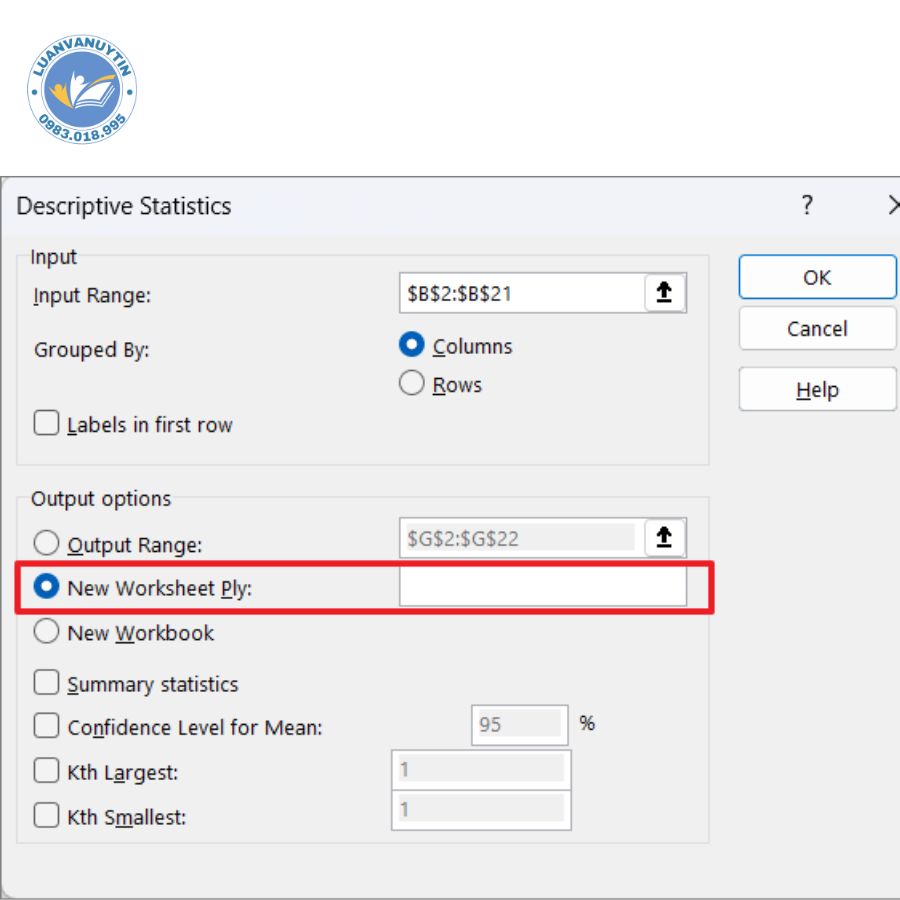Click the New Worksheet Ply name field

[542, 588]
